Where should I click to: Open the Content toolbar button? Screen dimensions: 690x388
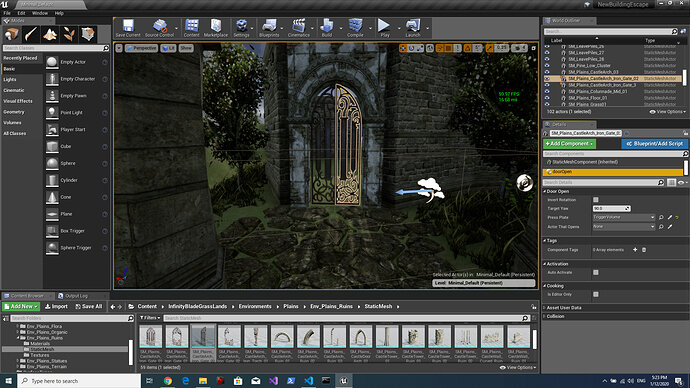[191, 28]
